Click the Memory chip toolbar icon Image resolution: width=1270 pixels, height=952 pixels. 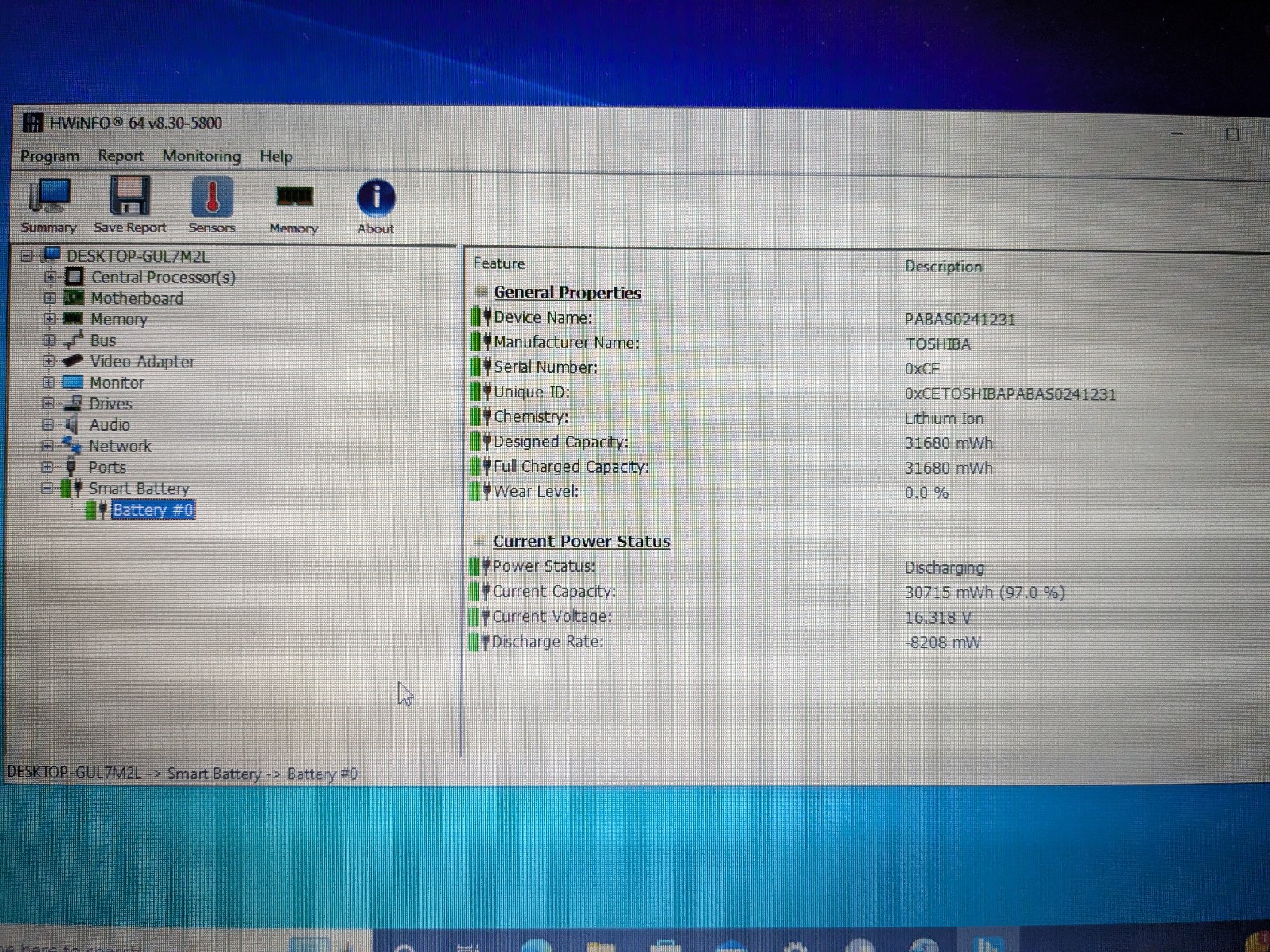[294, 196]
